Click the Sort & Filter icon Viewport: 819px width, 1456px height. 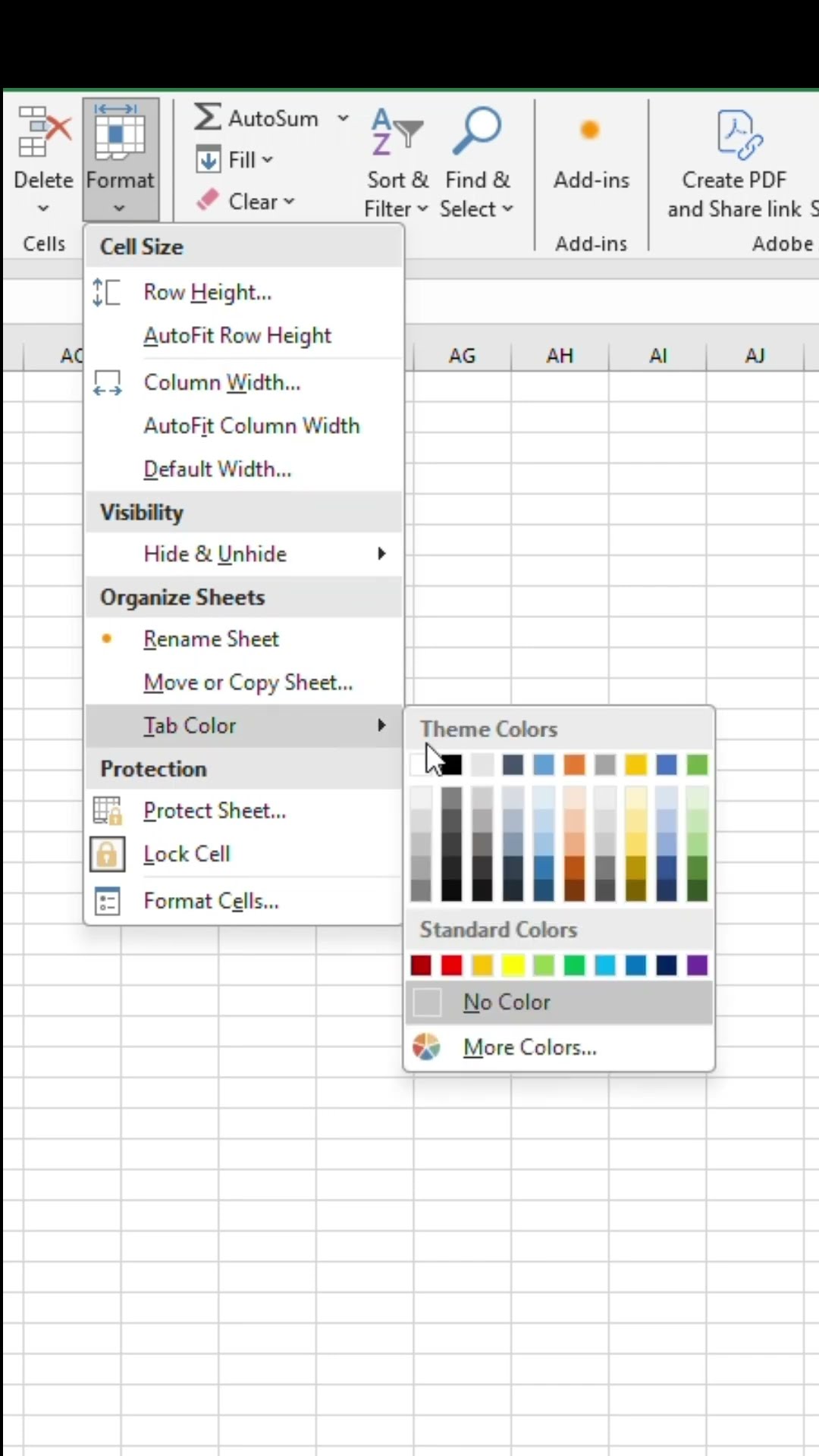pos(397,132)
